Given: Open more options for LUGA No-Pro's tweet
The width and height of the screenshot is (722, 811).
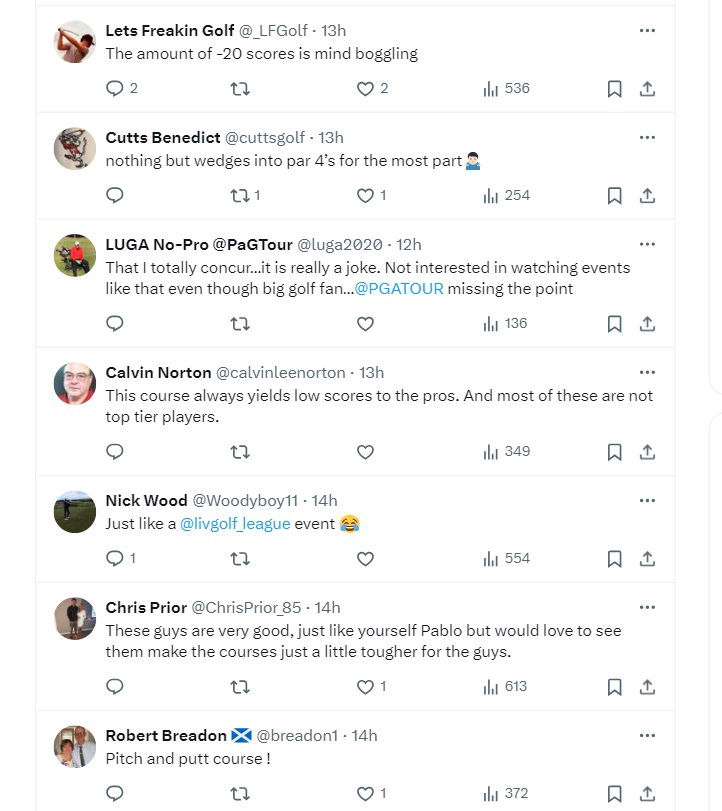Looking at the screenshot, I should 647,244.
